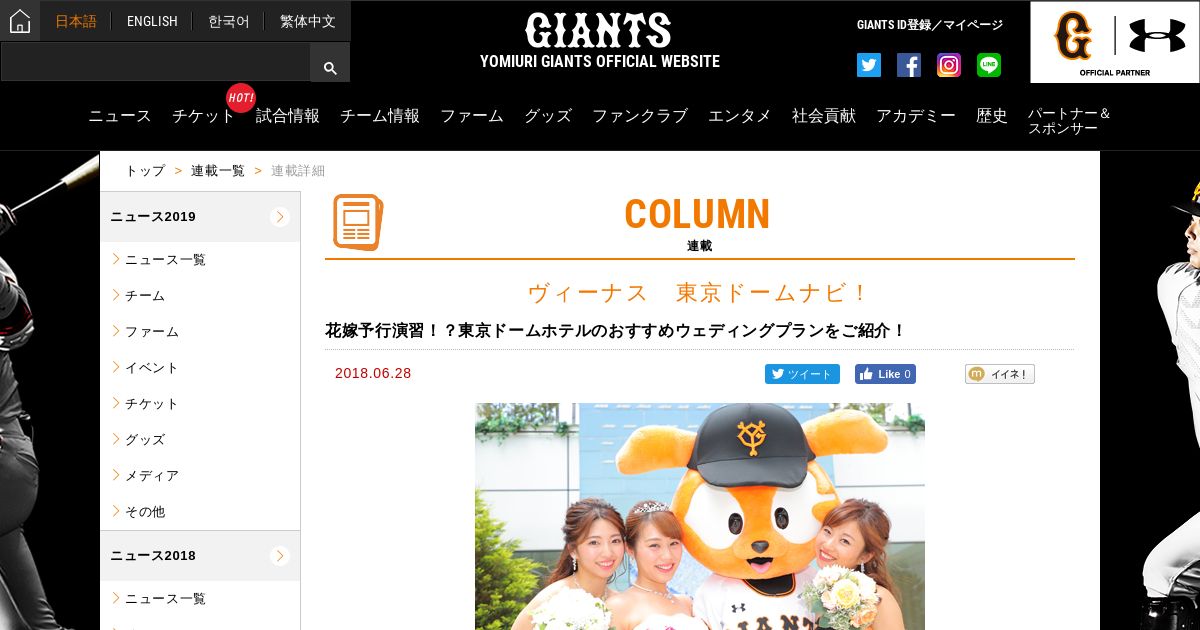Open the ファンクラブ main menu
Screen dimensions: 1200x630
(640, 116)
